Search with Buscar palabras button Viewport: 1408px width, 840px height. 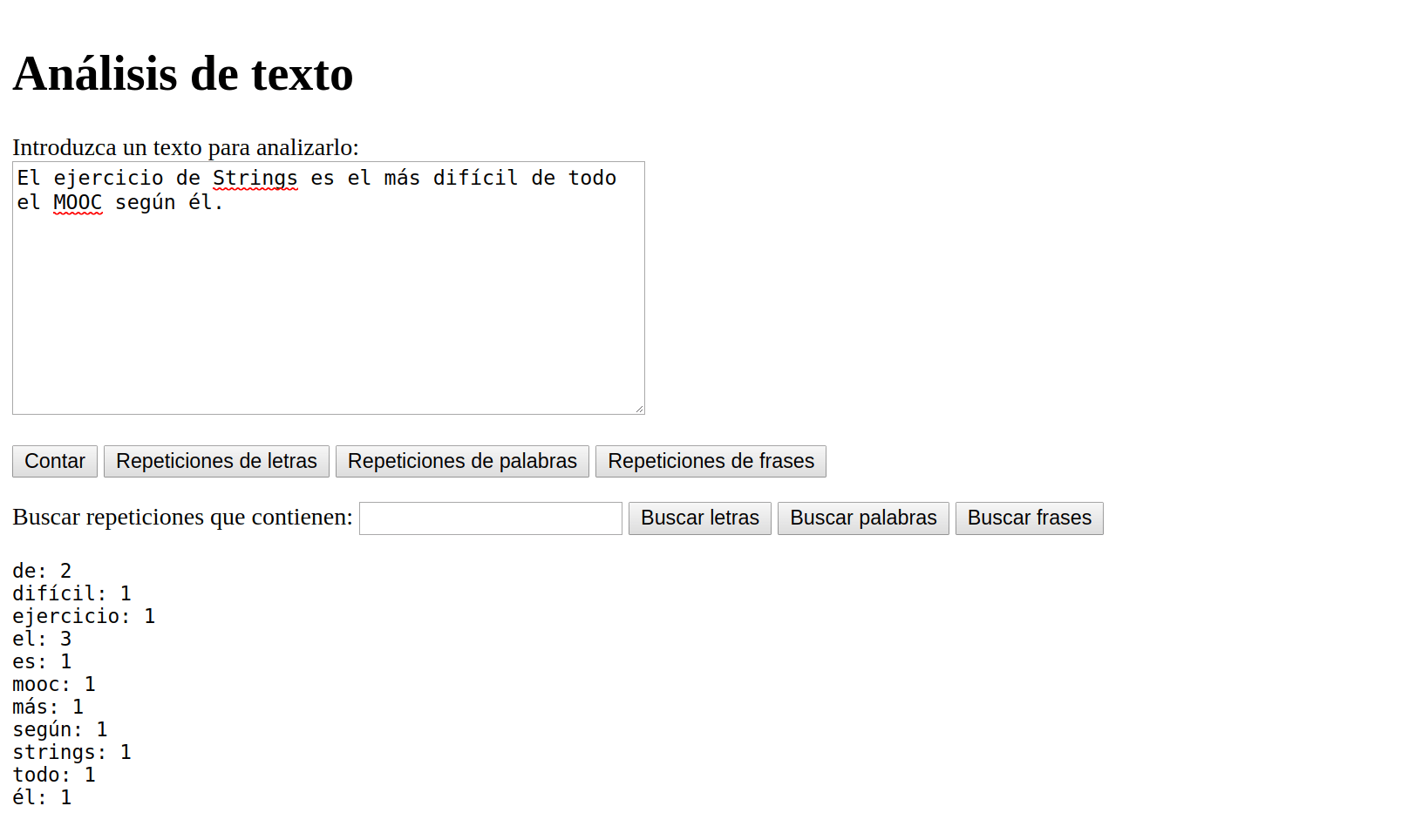(863, 518)
